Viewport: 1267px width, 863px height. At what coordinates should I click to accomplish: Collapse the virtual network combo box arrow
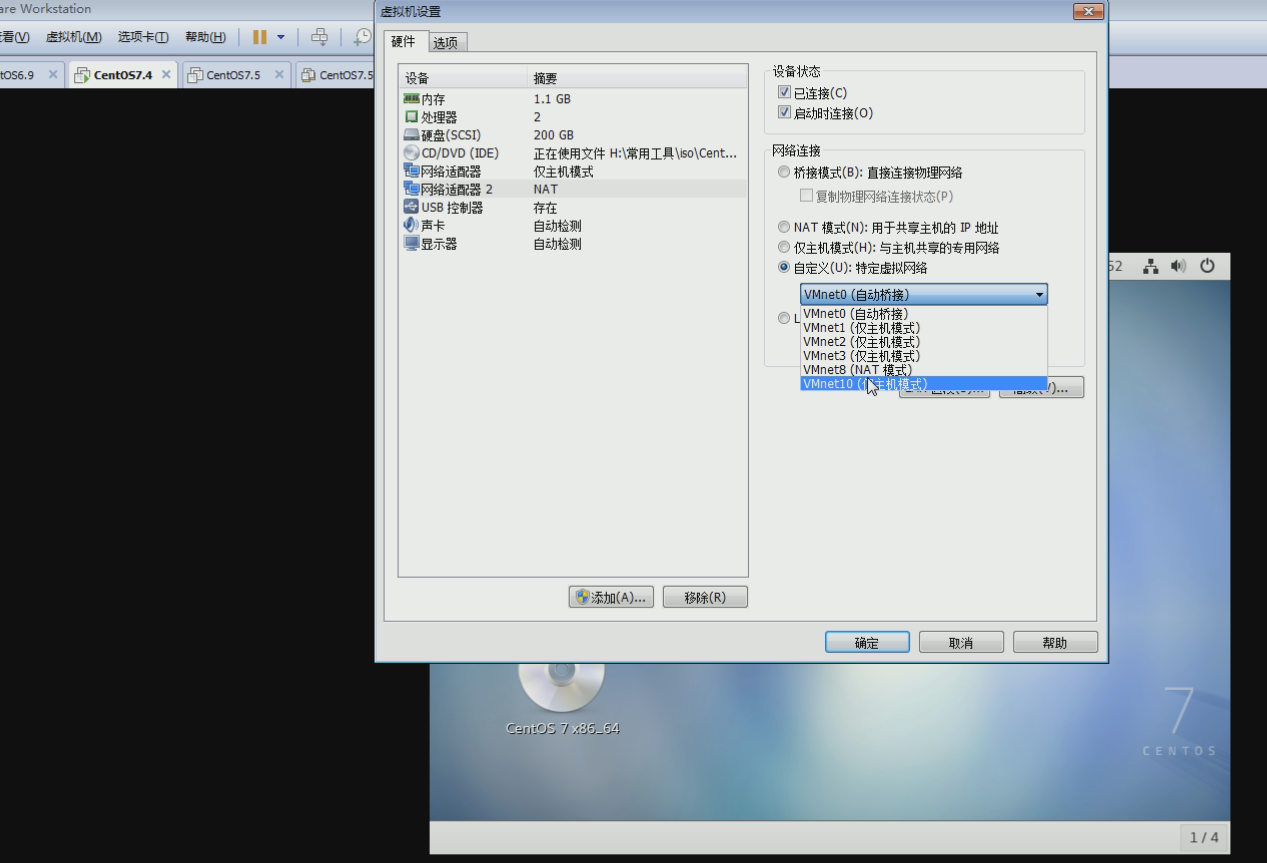point(1039,294)
